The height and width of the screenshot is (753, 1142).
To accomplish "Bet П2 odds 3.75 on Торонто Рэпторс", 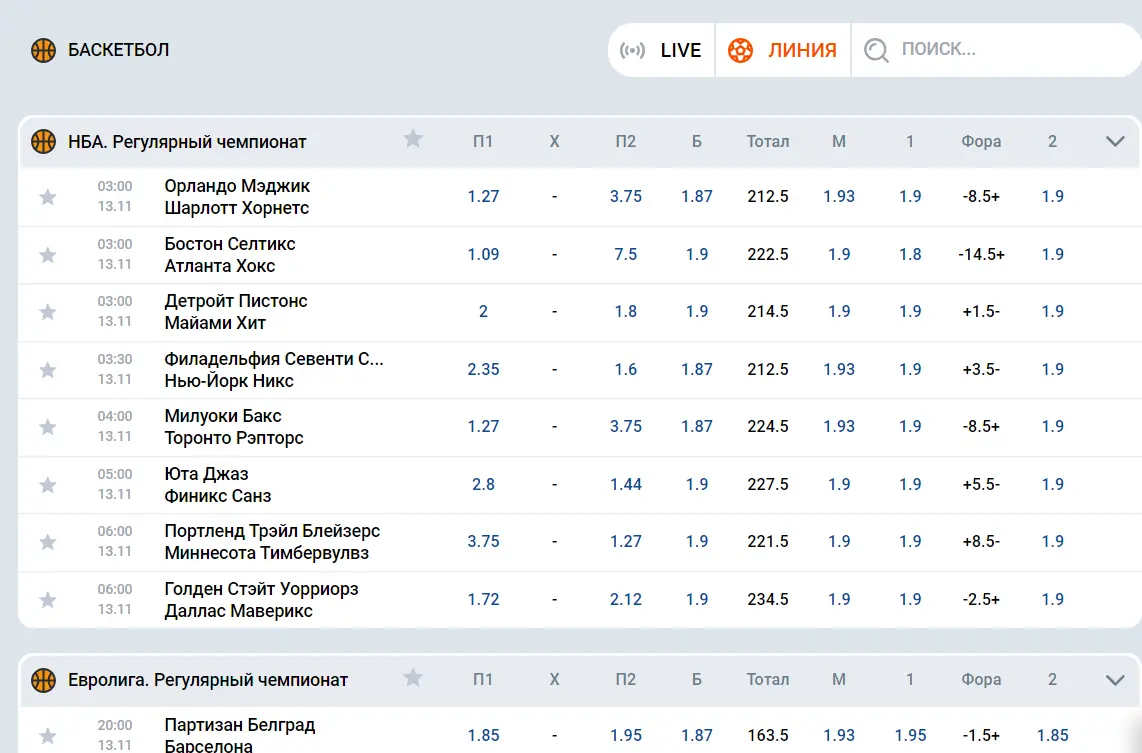I will click(626, 427).
